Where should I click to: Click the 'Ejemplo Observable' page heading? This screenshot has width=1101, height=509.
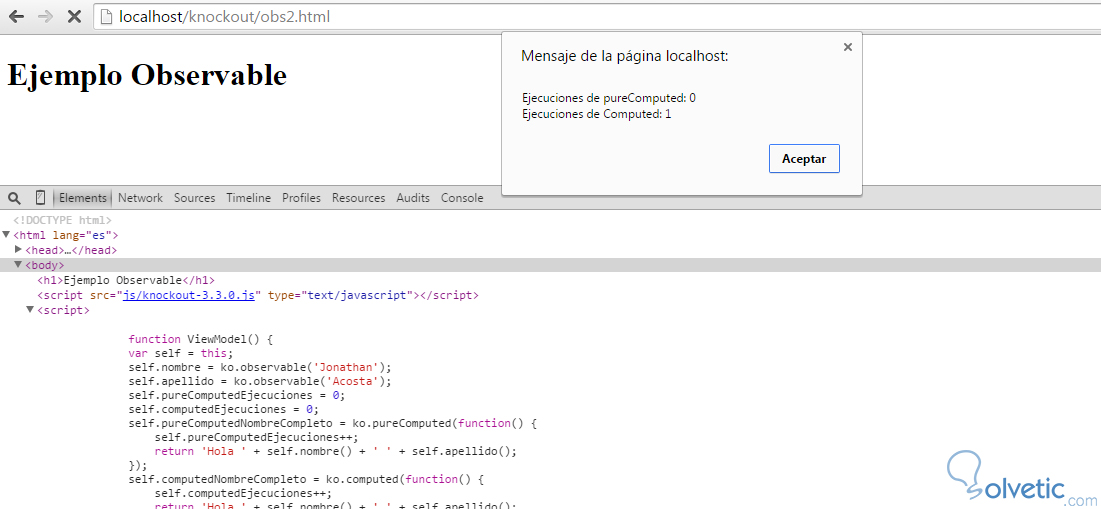click(147, 74)
